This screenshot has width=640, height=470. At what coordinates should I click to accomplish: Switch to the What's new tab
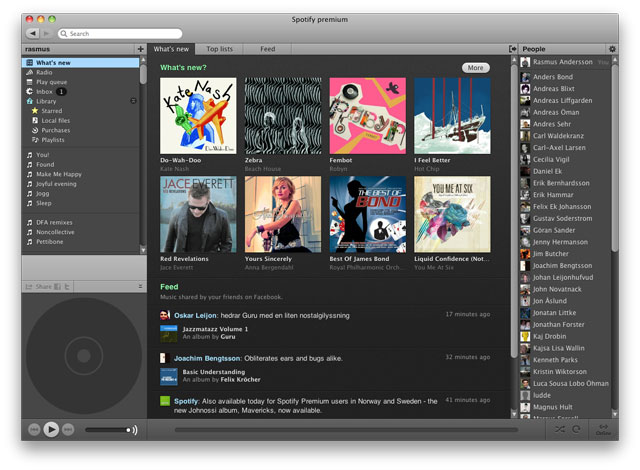click(x=171, y=49)
